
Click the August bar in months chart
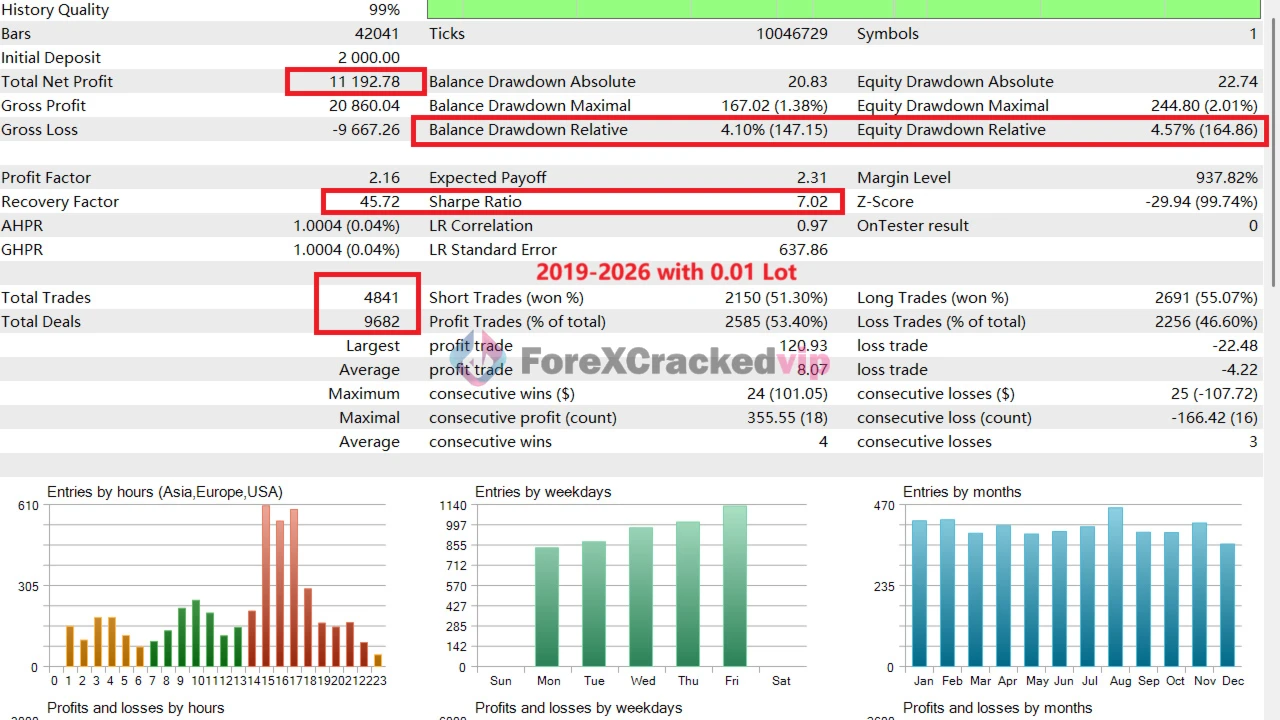click(x=1115, y=587)
